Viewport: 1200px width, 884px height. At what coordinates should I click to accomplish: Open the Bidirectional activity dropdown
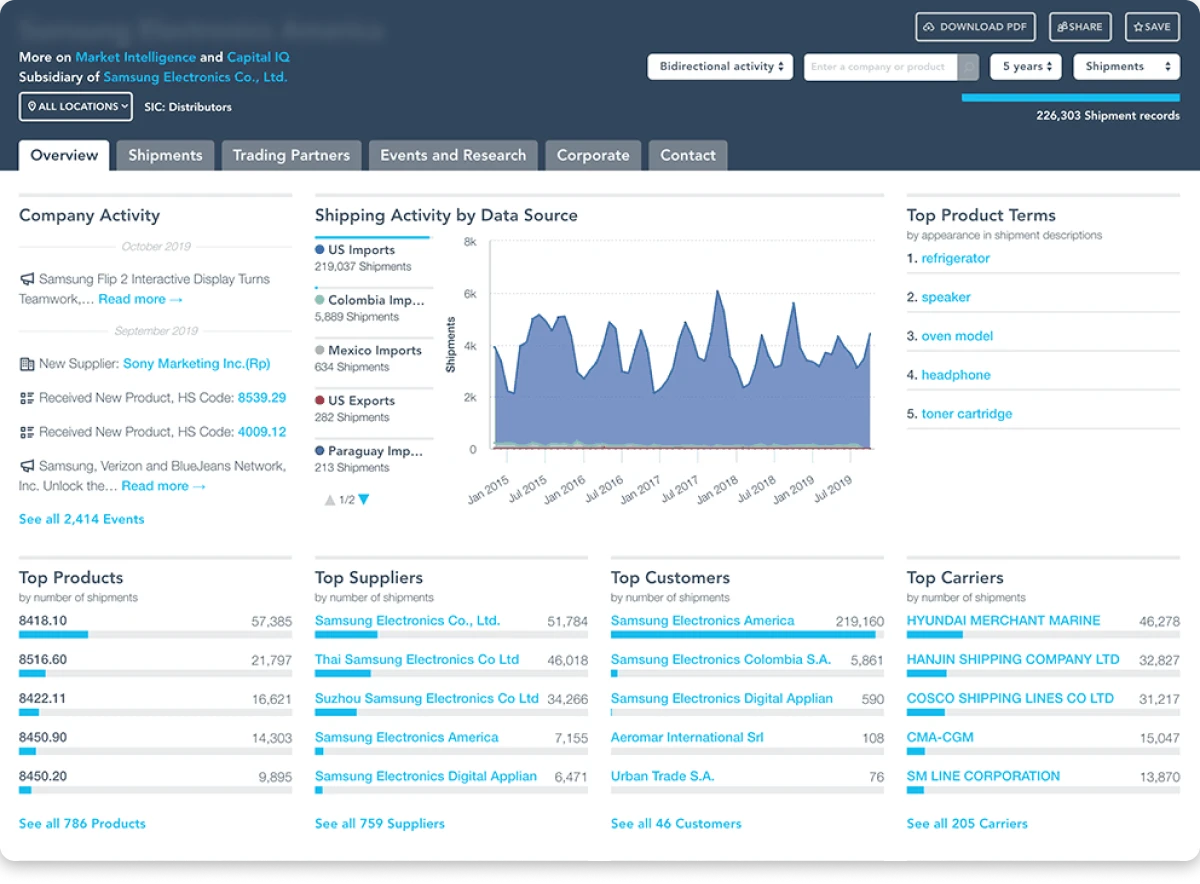(x=721, y=67)
